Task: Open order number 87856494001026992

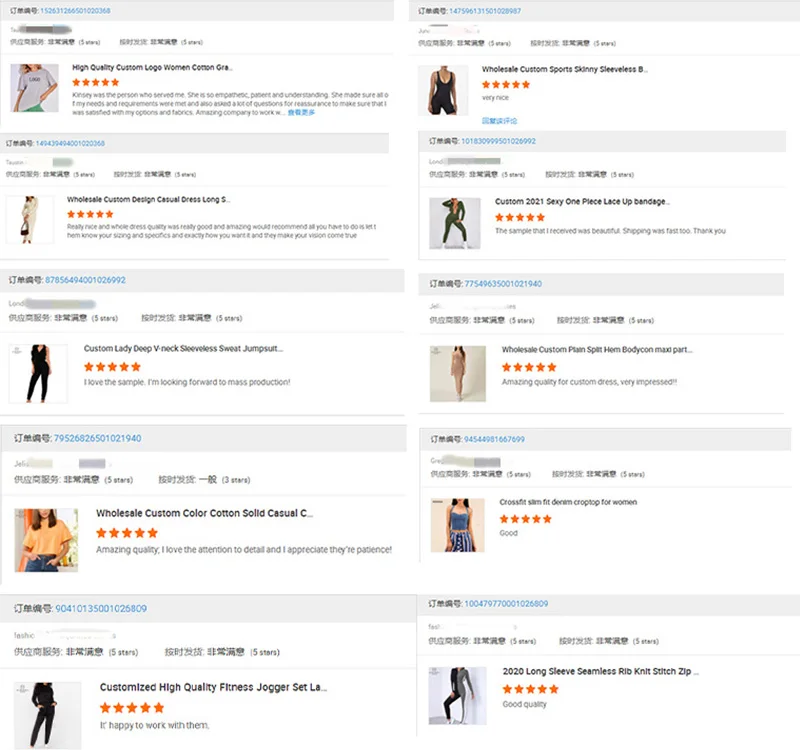Action: [x=85, y=280]
